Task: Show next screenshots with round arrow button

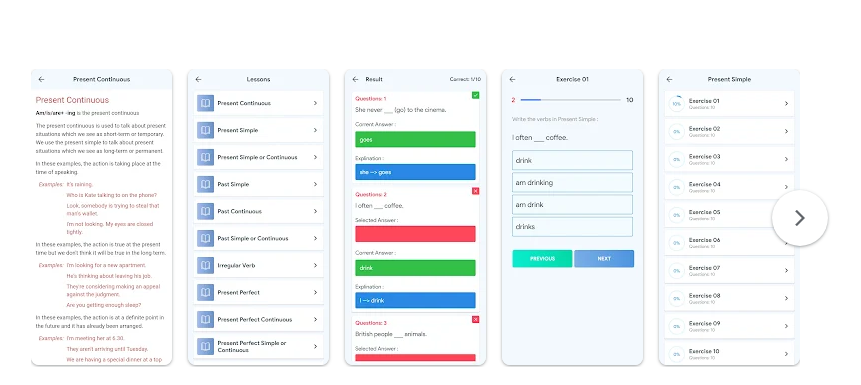Action: click(800, 218)
